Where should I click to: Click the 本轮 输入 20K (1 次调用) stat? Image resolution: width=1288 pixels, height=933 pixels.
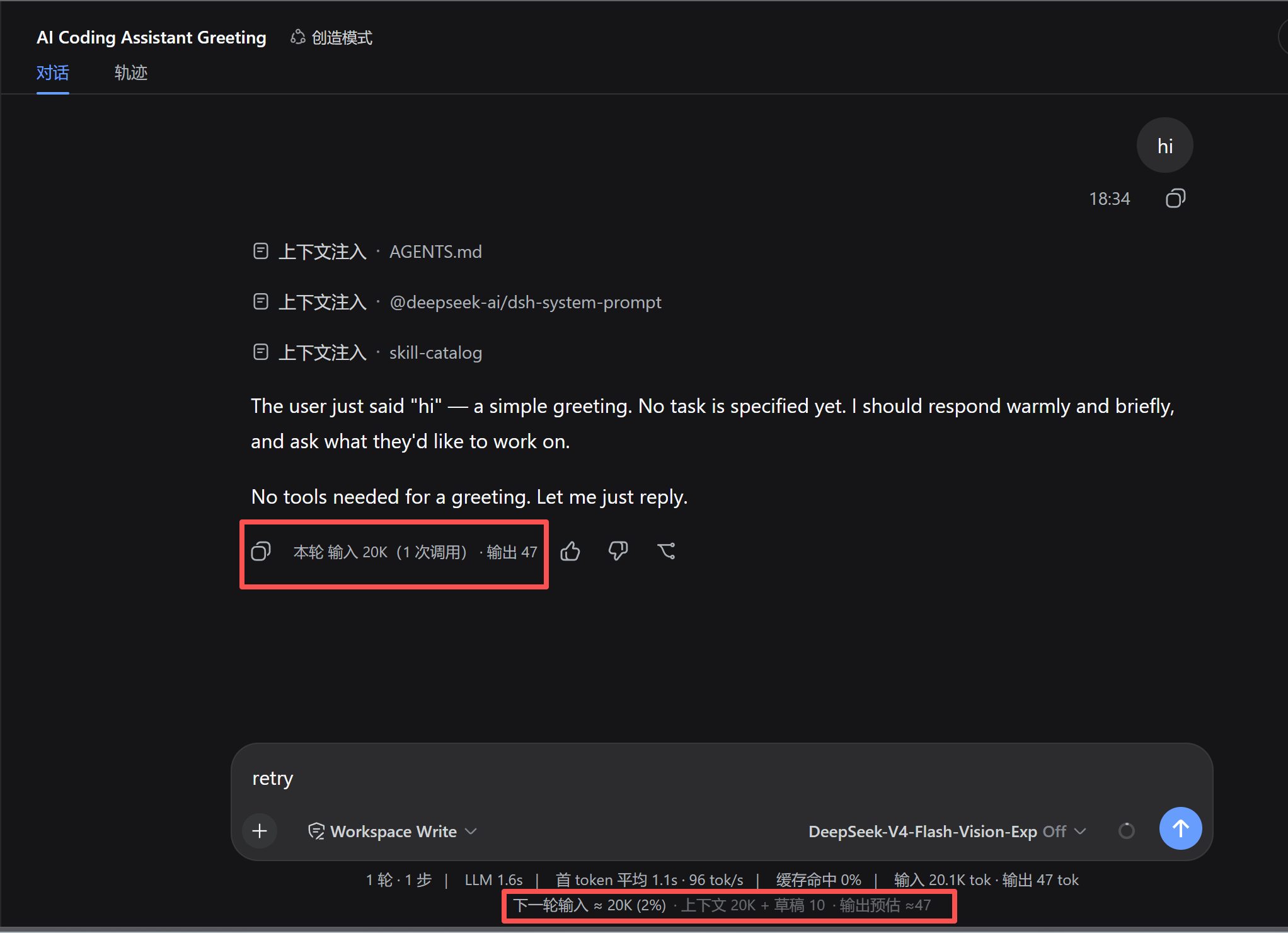coord(380,552)
